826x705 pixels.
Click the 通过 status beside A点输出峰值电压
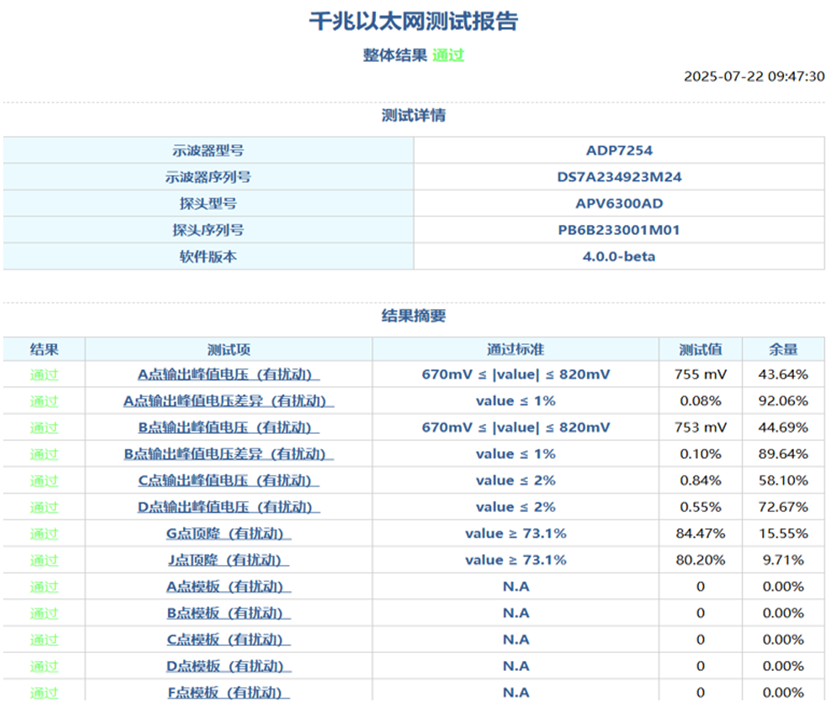coord(44,374)
